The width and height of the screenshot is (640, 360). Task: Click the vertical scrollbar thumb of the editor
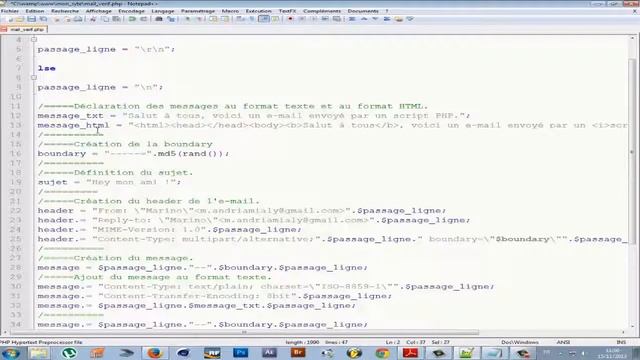point(632,151)
